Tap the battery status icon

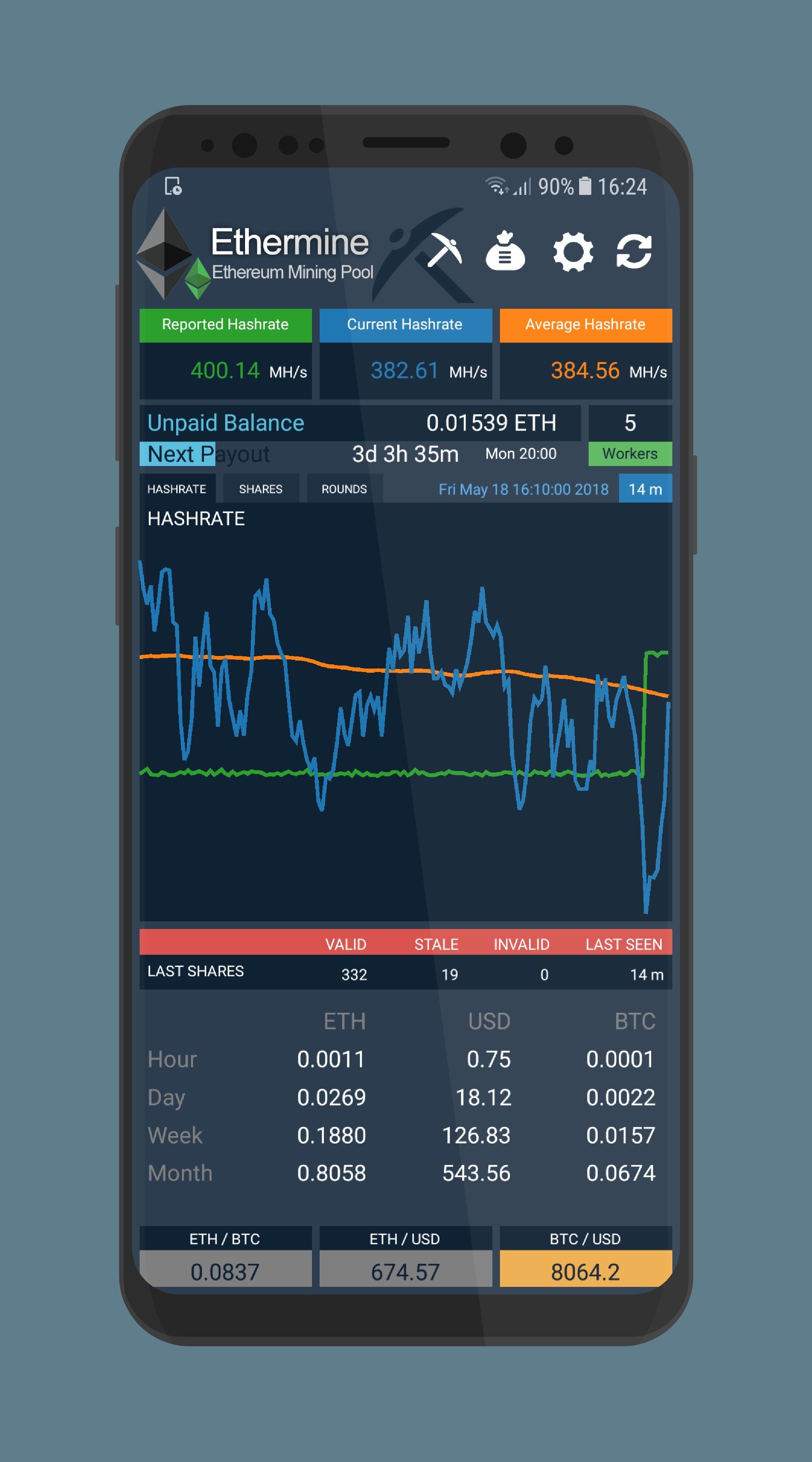[x=584, y=185]
